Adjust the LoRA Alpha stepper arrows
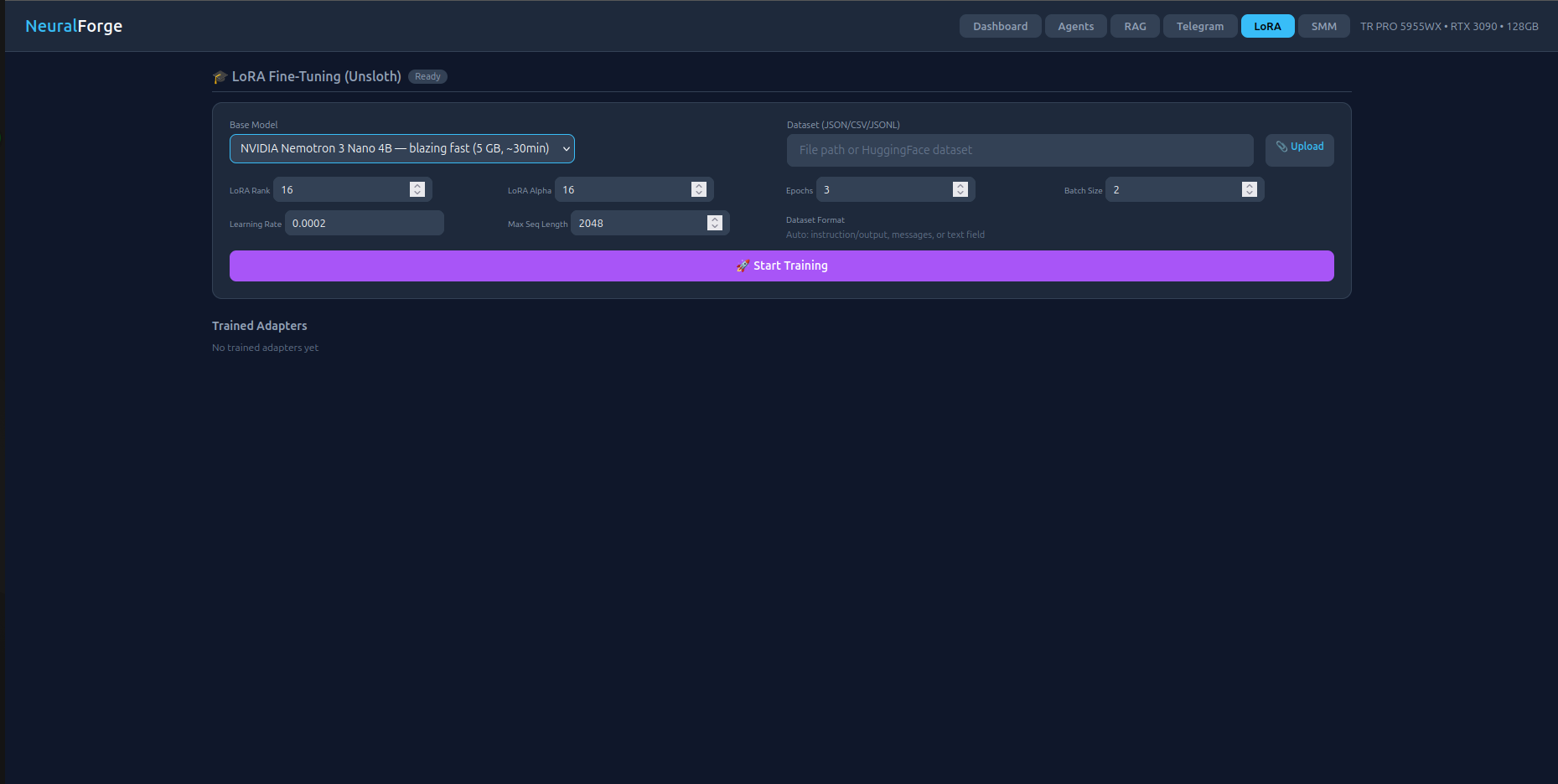1558x784 pixels. (699, 189)
